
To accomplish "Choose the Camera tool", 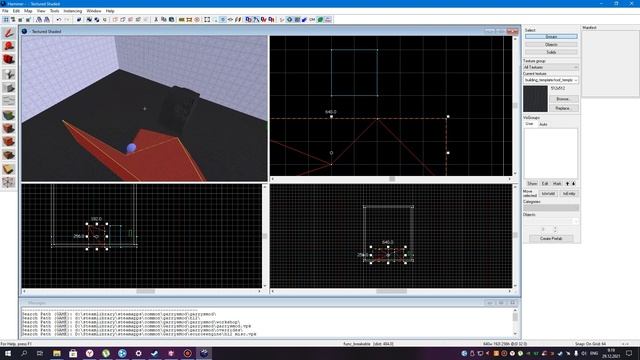I will click(9, 60).
